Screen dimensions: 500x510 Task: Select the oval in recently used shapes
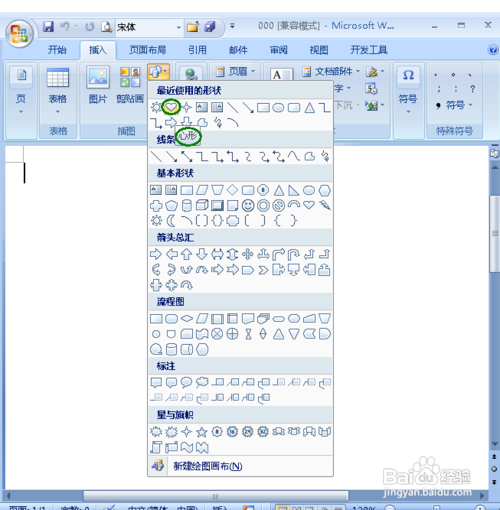(278, 108)
